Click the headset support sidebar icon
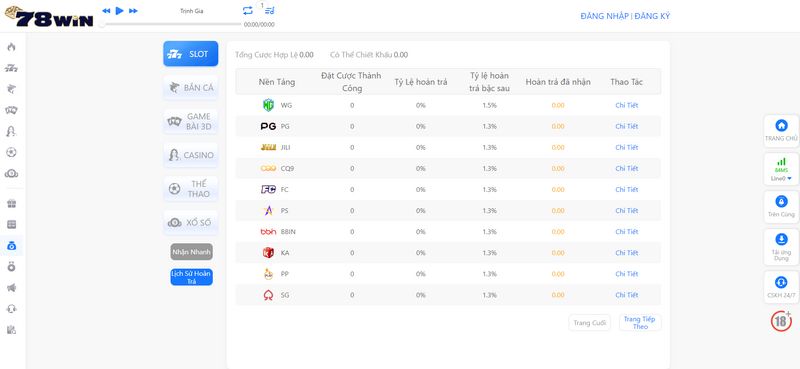The height and width of the screenshot is (369, 800). (11, 309)
